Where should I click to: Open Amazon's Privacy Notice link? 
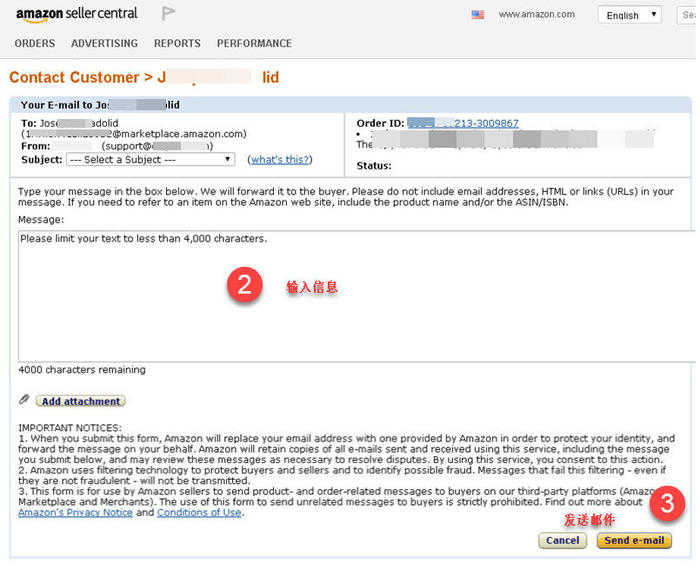pos(75,512)
